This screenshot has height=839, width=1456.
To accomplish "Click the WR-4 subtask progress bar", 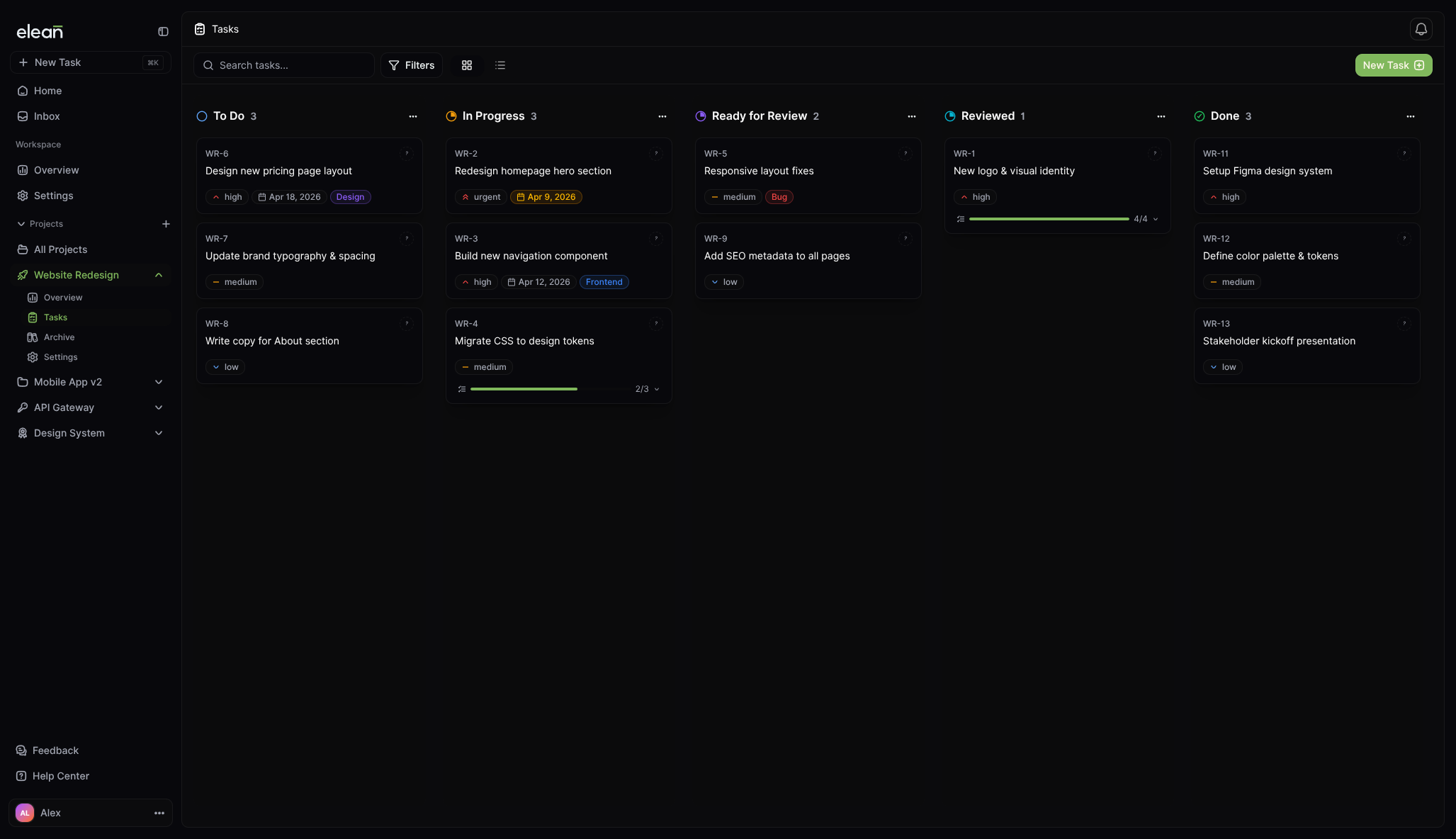I will (x=548, y=389).
